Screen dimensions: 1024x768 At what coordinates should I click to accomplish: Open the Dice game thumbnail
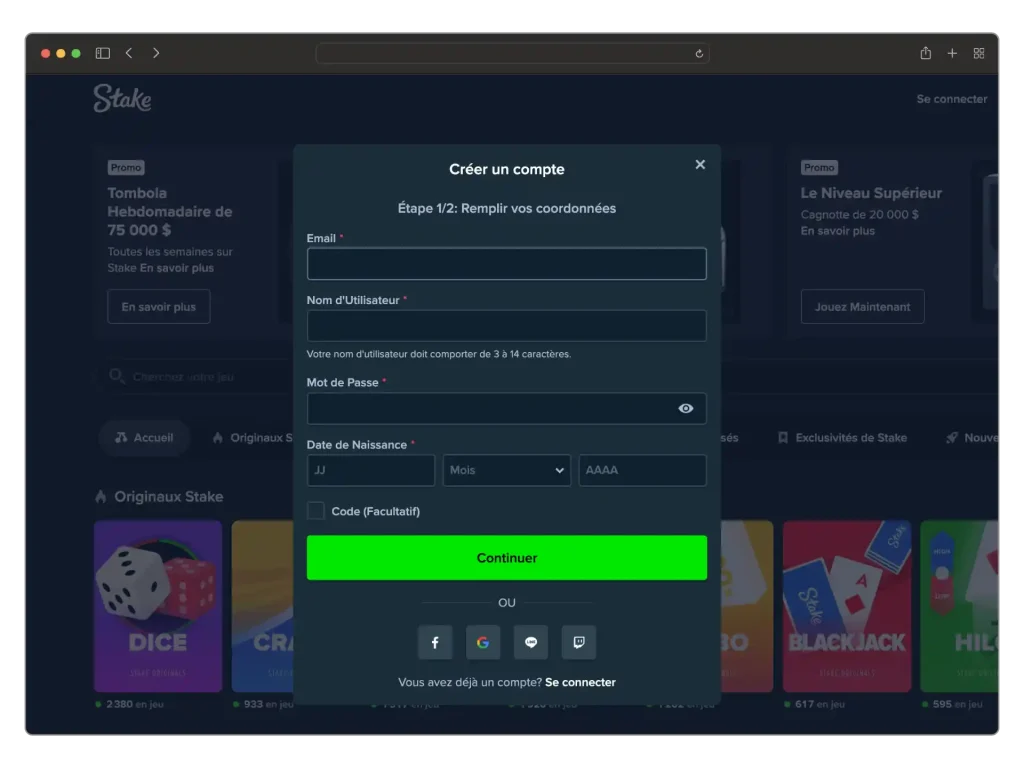(x=158, y=606)
